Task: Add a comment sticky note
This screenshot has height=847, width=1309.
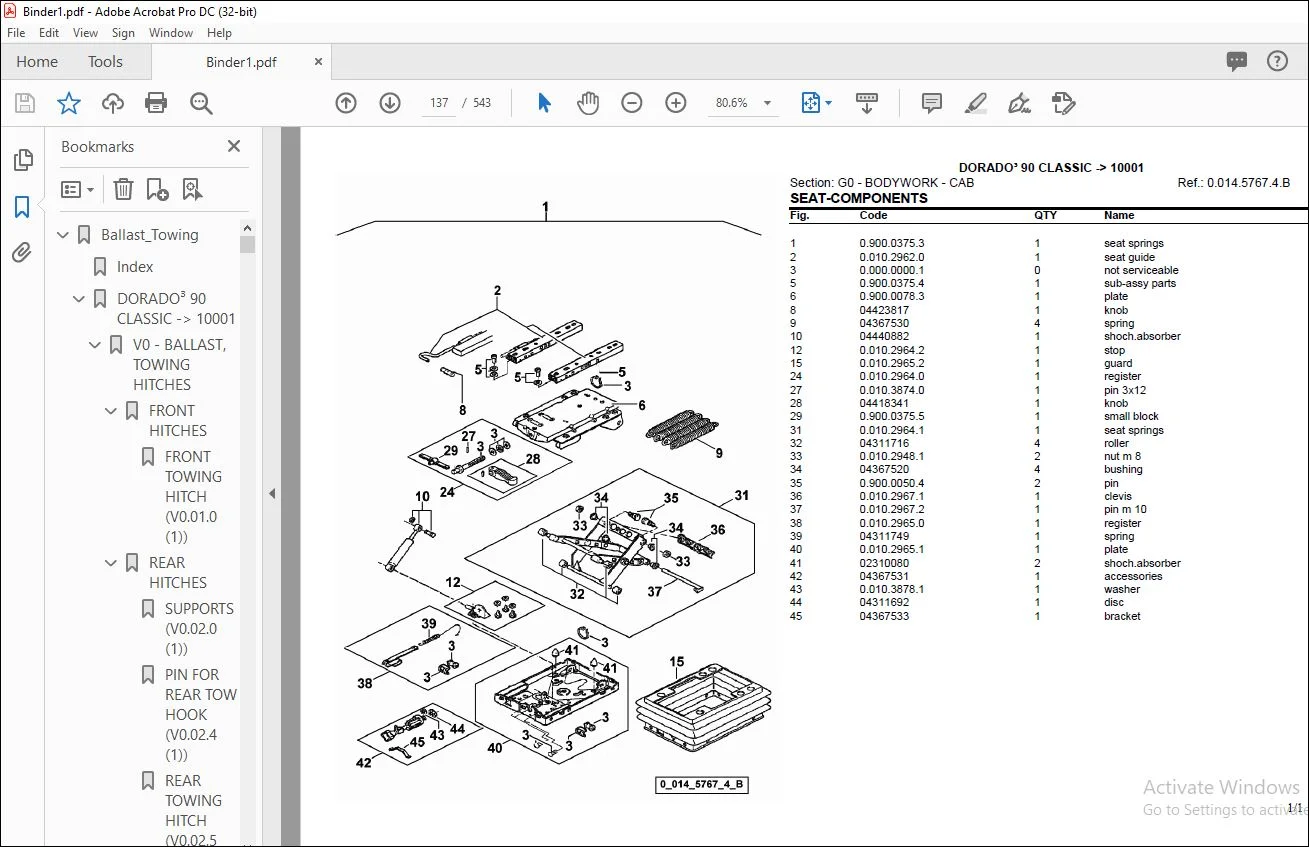Action: [932, 103]
